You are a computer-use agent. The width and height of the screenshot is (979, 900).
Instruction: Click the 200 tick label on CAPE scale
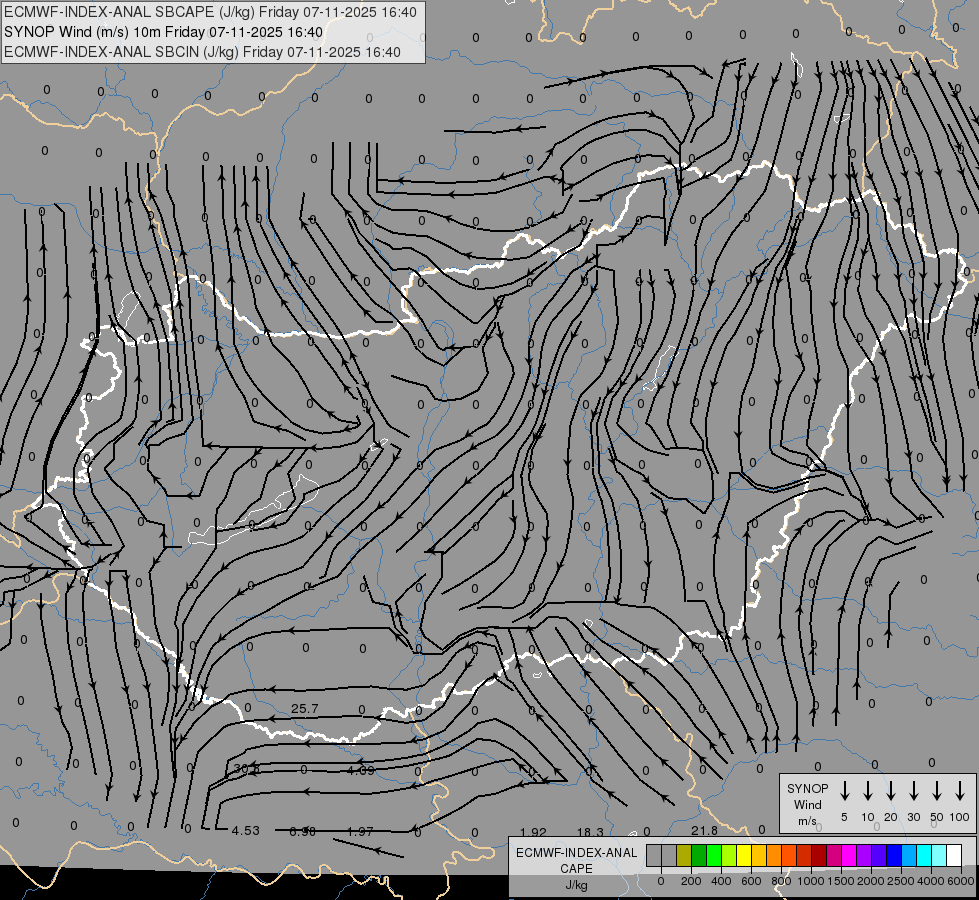tap(691, 881)
